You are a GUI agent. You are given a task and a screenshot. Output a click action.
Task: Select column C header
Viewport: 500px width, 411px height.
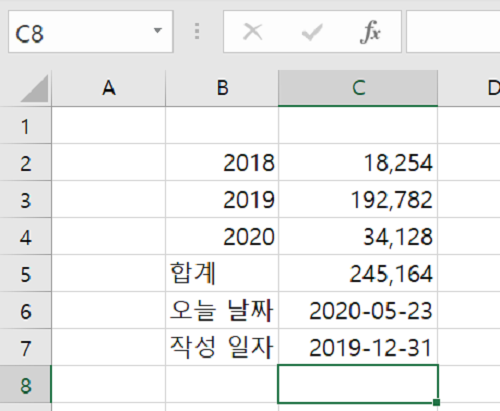(x=358, y=89)
